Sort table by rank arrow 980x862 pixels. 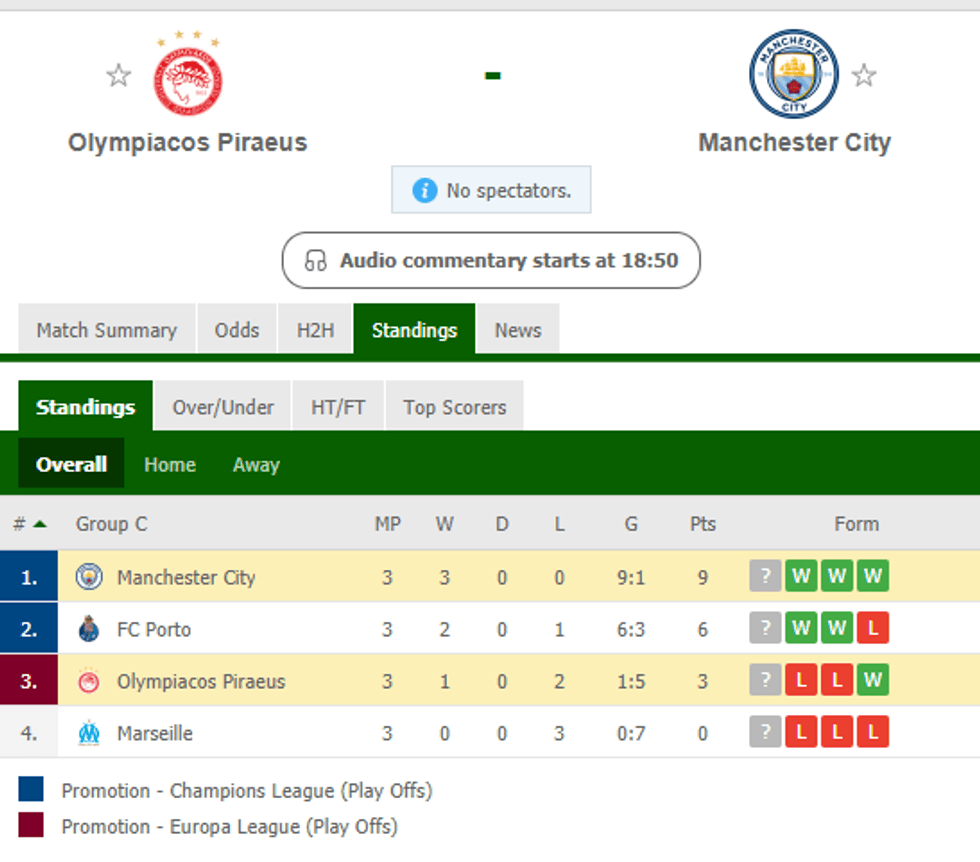coord(39,524)
